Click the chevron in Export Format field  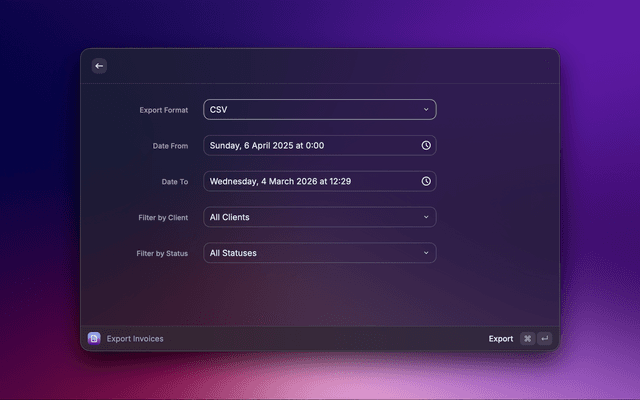click(426, 109)
